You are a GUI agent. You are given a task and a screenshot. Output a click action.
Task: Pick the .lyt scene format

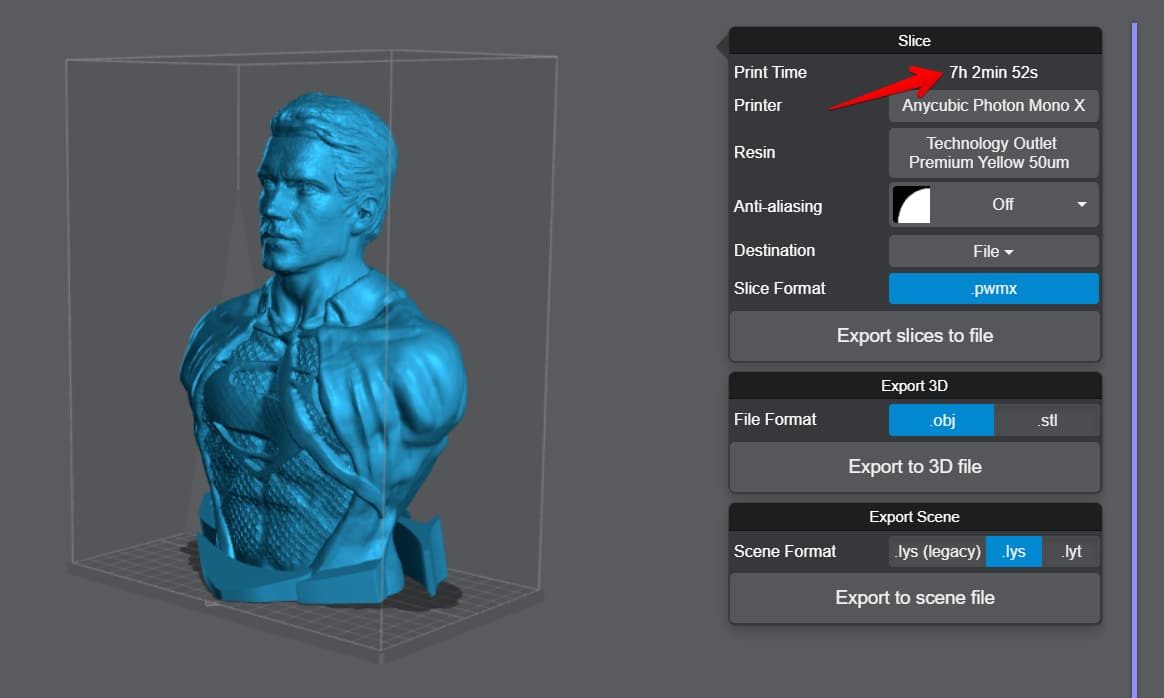point(1070,552)
